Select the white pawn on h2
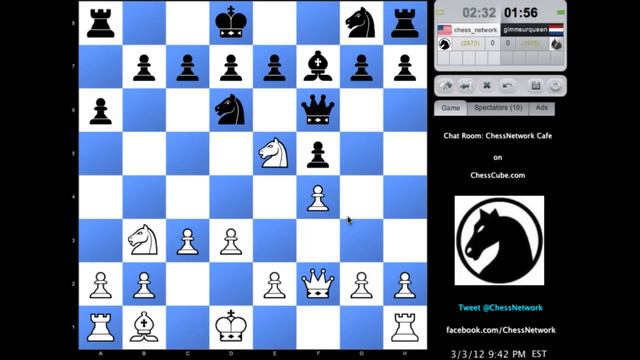The width and height of the screenshot is (640, 360). pyautogui.click(x=405, y=284)
